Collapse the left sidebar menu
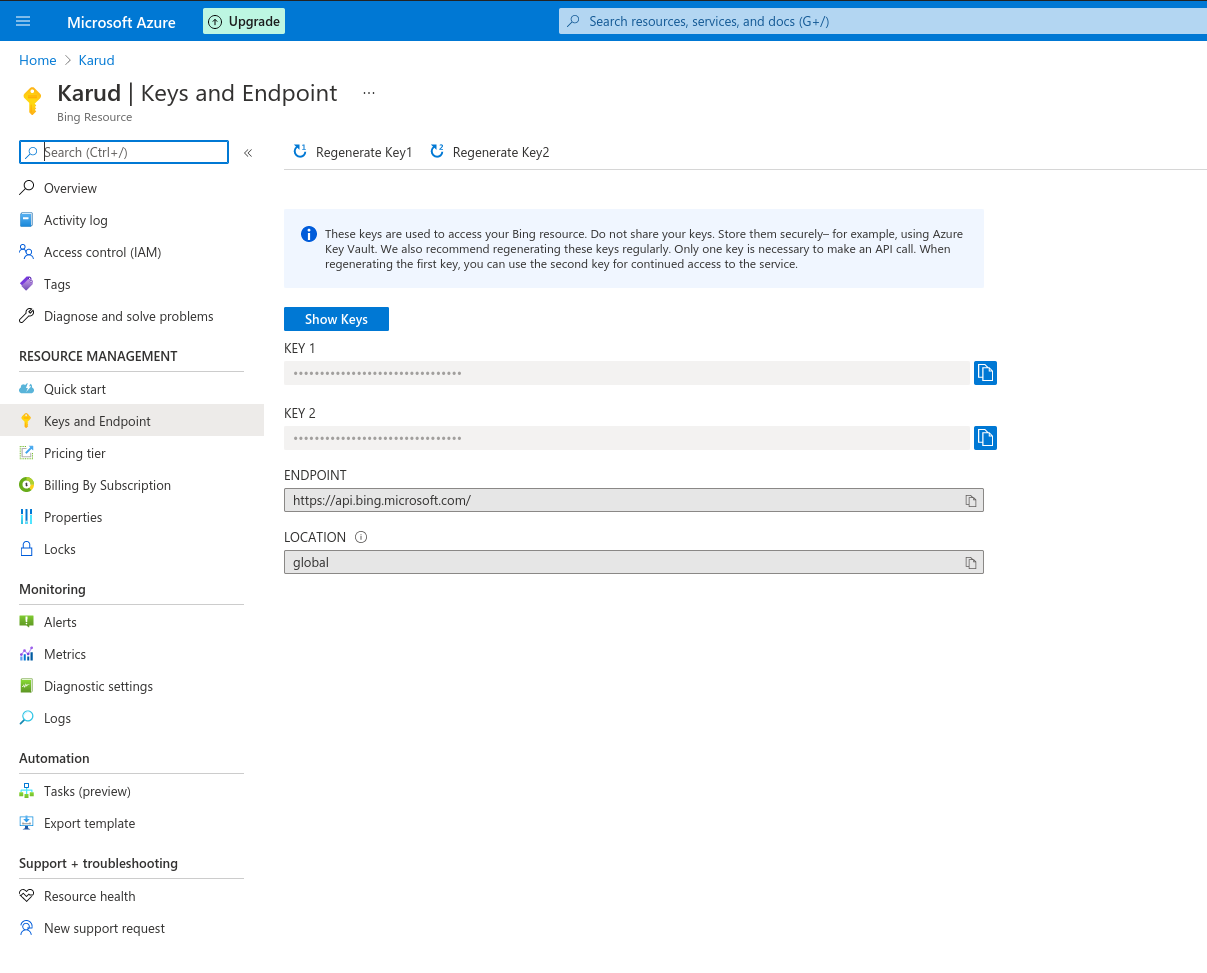 coord(248,153)
